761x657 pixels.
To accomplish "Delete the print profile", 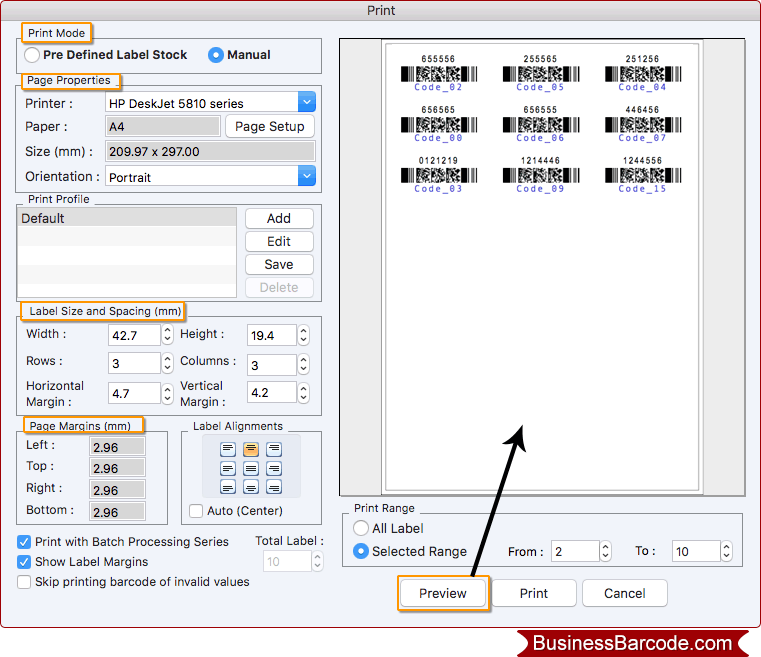I will 279,288.
